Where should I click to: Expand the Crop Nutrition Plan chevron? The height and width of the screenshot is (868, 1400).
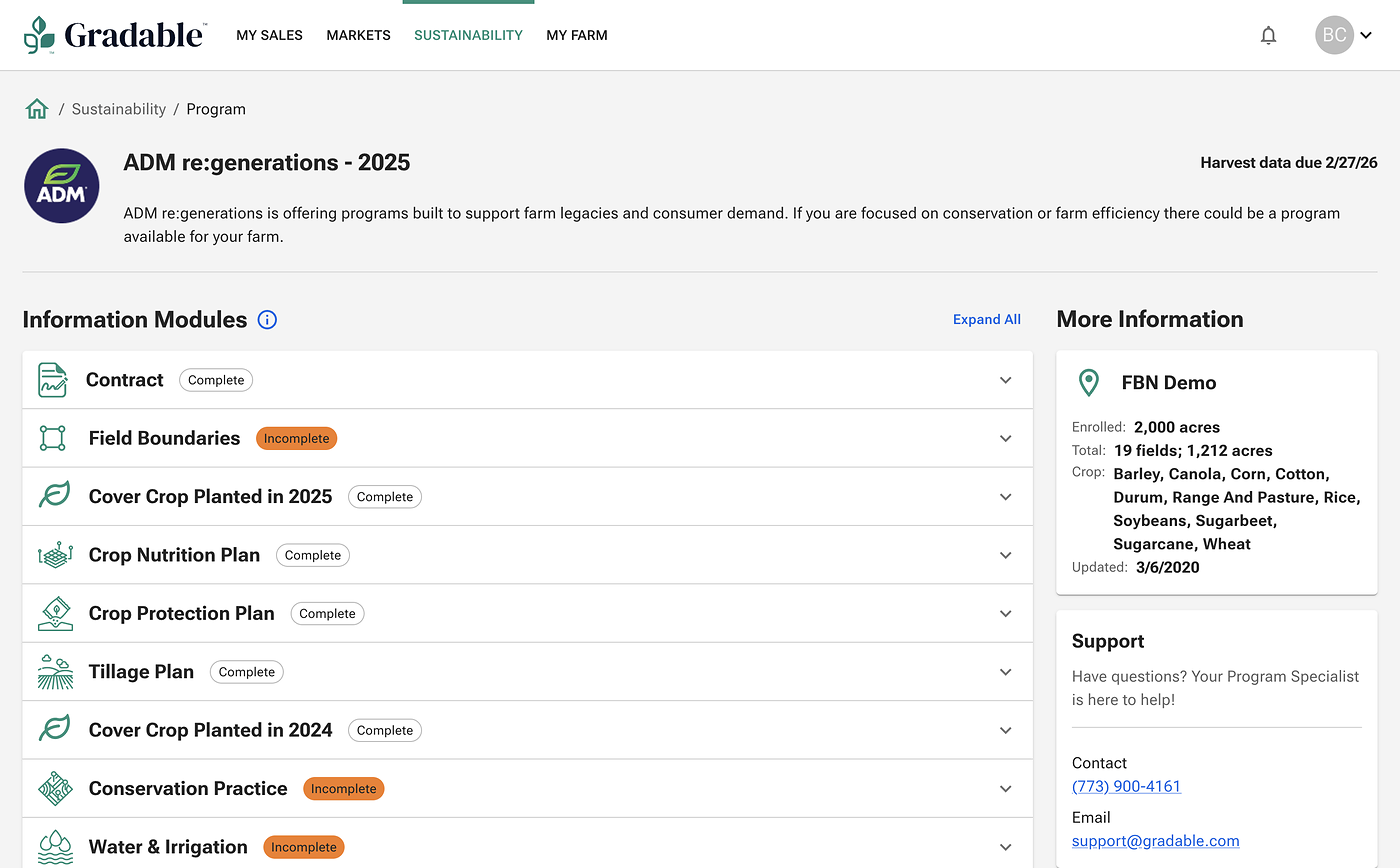(1006, 555)
